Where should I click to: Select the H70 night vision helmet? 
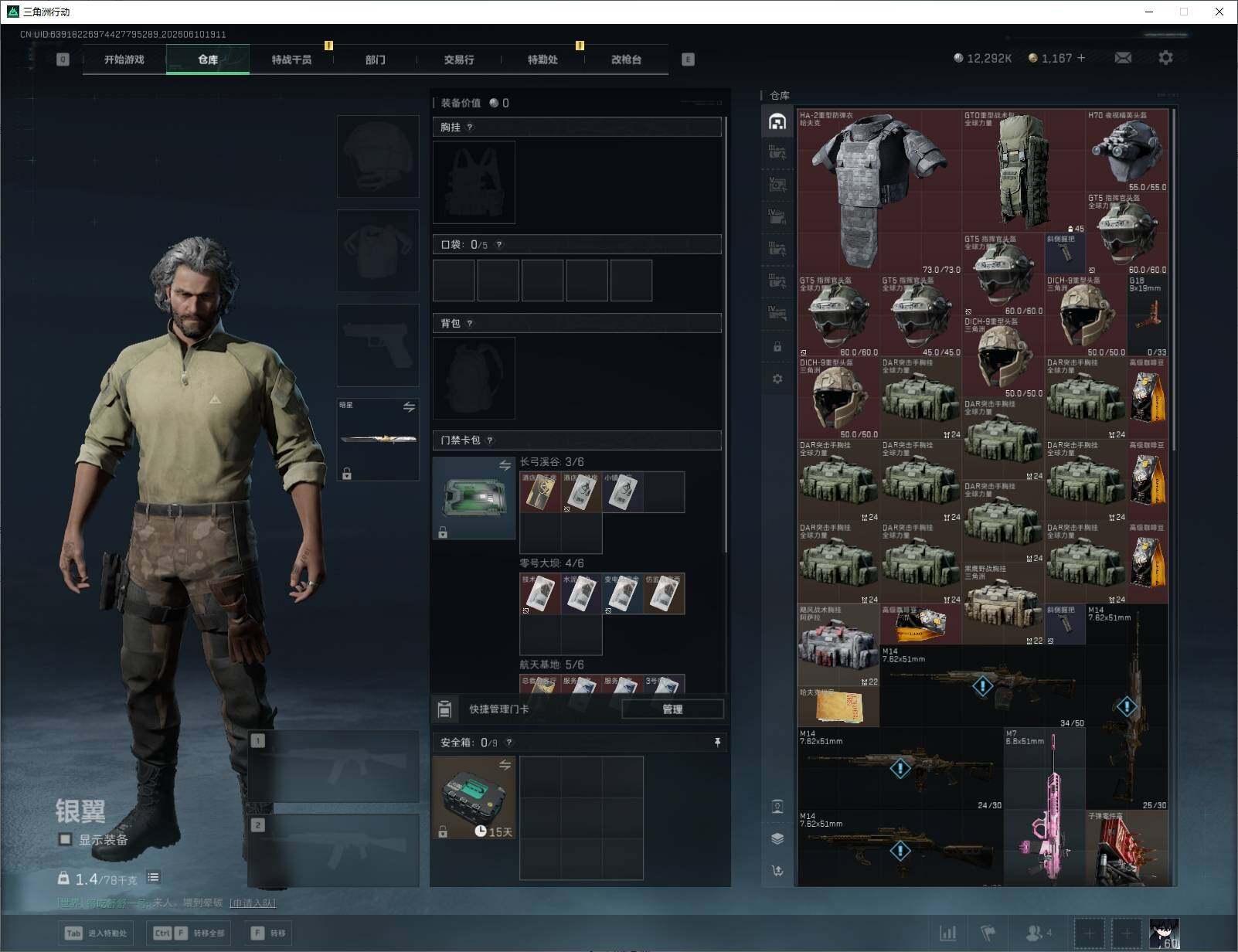1127,151
